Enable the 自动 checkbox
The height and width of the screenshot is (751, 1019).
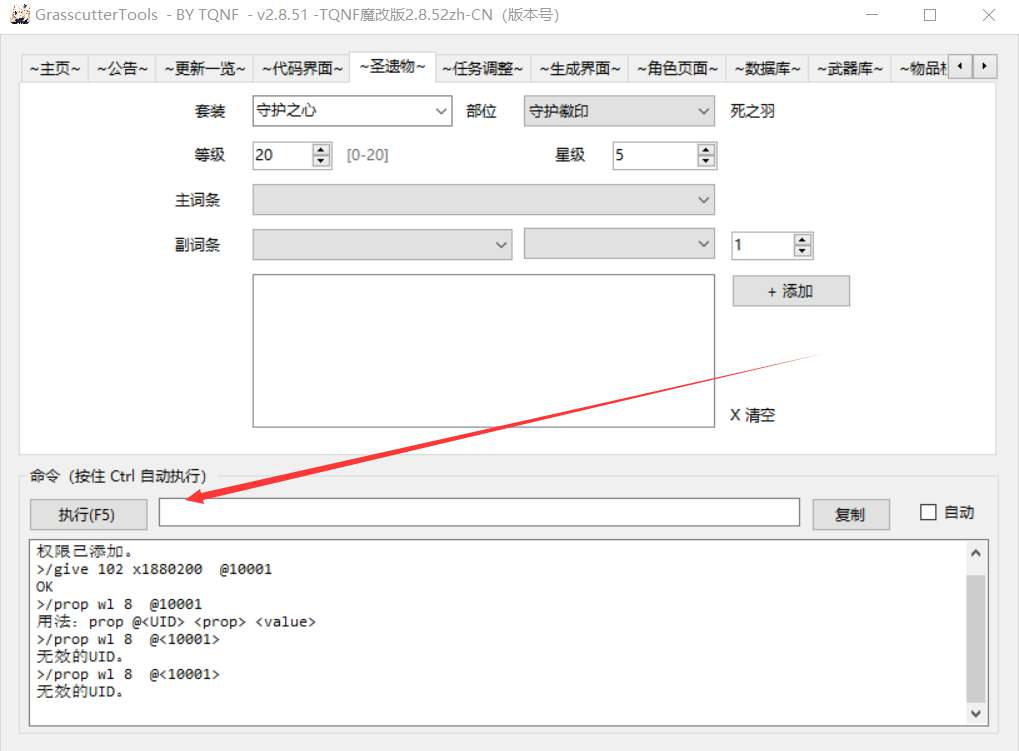[928, 513]
